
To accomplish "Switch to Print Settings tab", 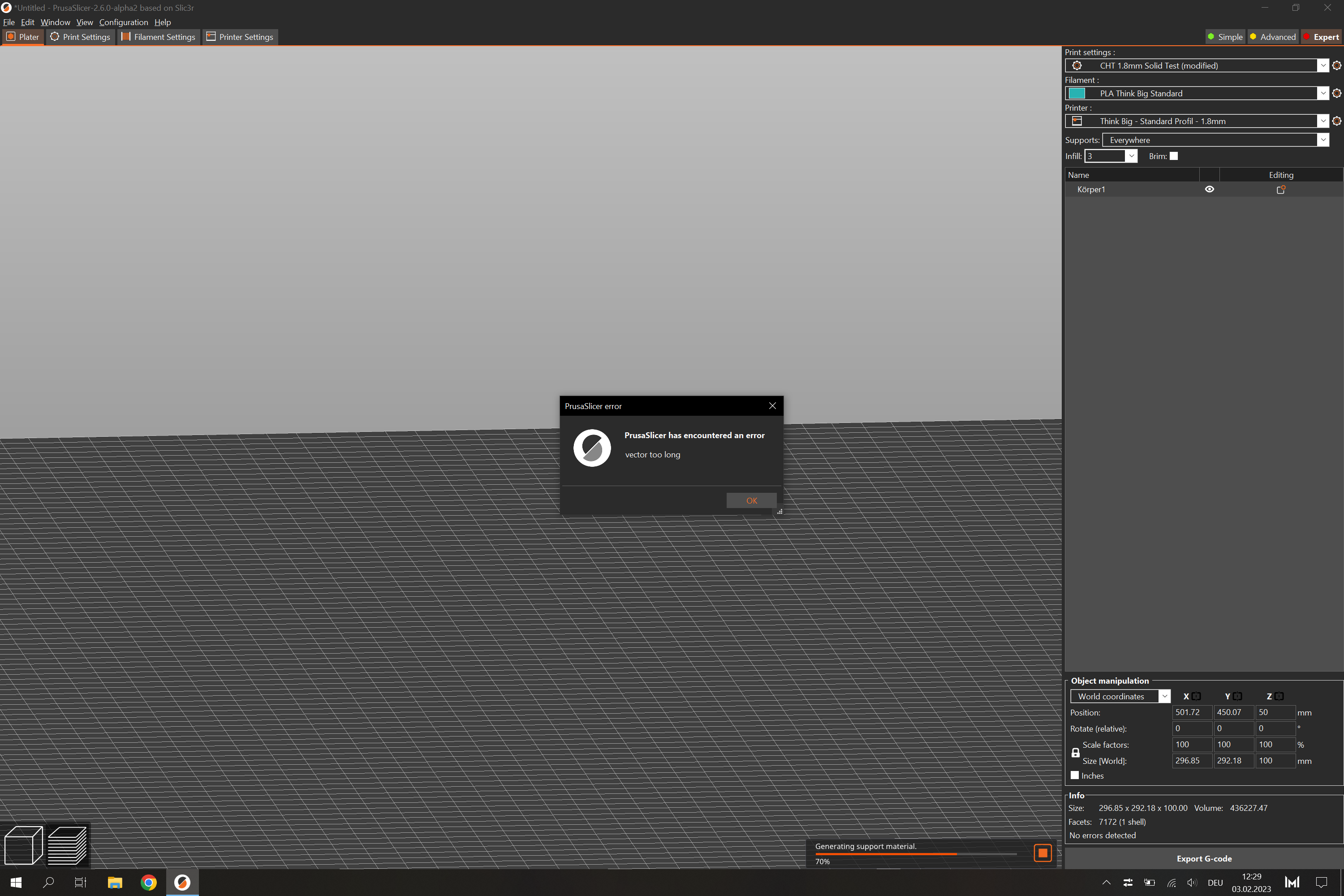I will point(80,37).
